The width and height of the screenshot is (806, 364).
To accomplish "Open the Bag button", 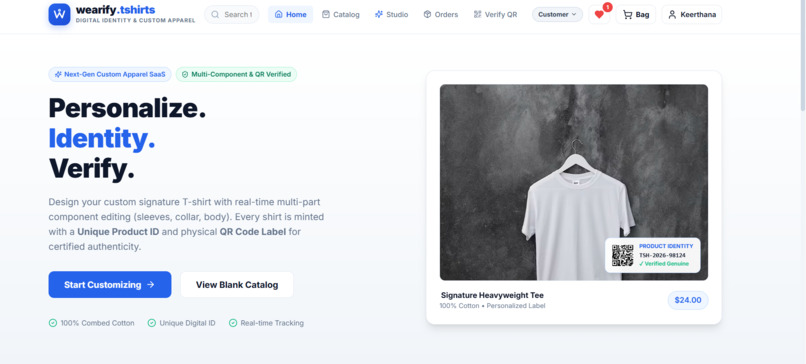I will tap(636, 14).
